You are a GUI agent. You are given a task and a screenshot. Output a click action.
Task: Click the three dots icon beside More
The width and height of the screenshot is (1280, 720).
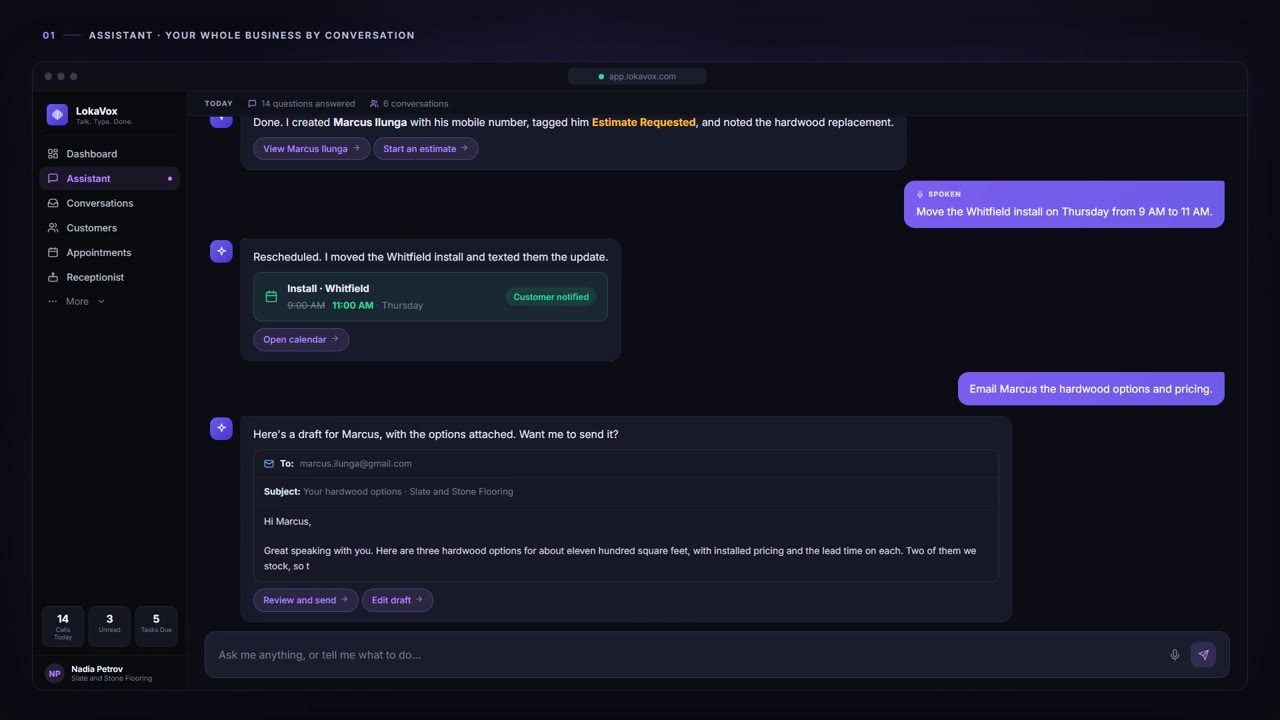pyautogui.click(x=53, y=302)
